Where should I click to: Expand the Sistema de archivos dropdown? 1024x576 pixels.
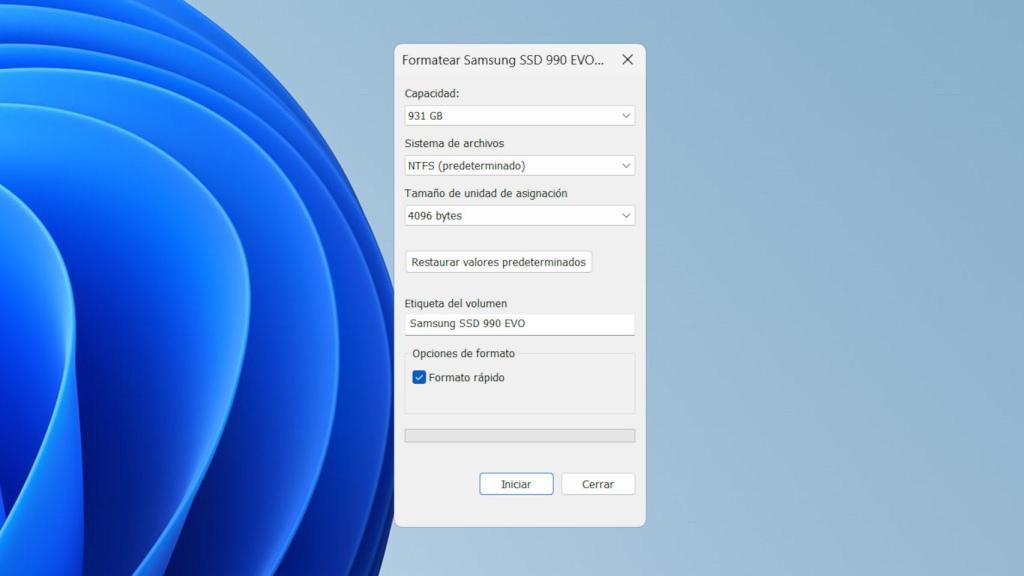click(627, 165)
